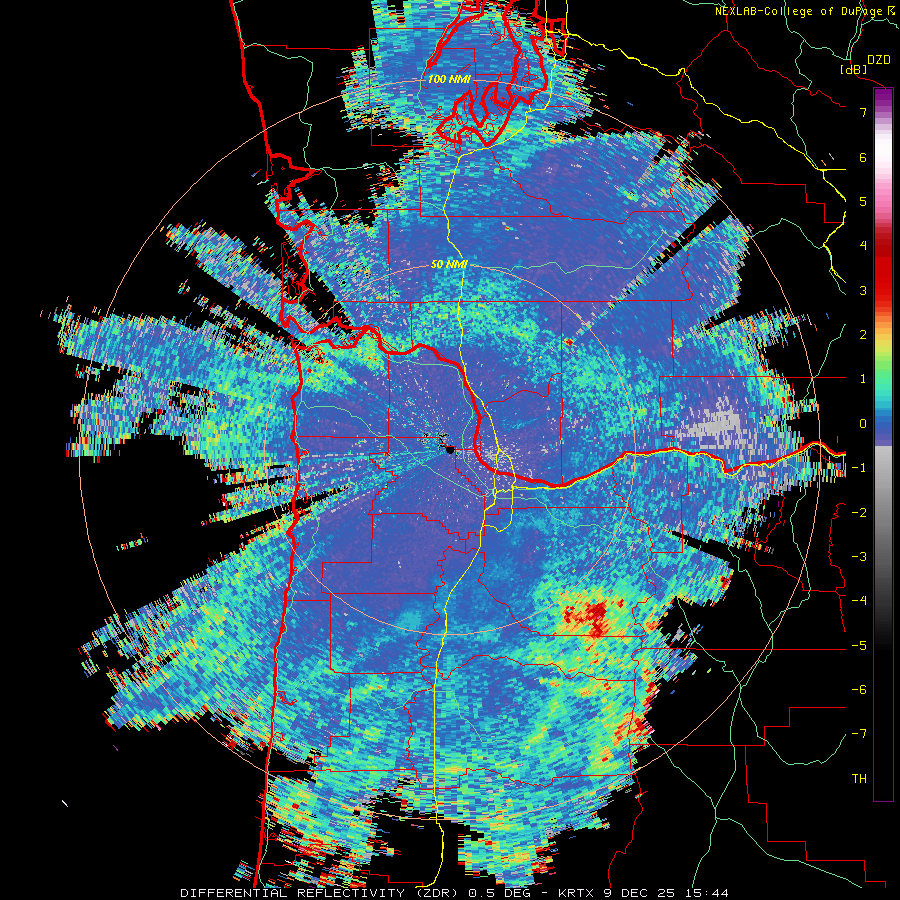This screenshot has height=900, width=900.
Task: Click the "5" value on the color scale
Action: pos(863,201)
